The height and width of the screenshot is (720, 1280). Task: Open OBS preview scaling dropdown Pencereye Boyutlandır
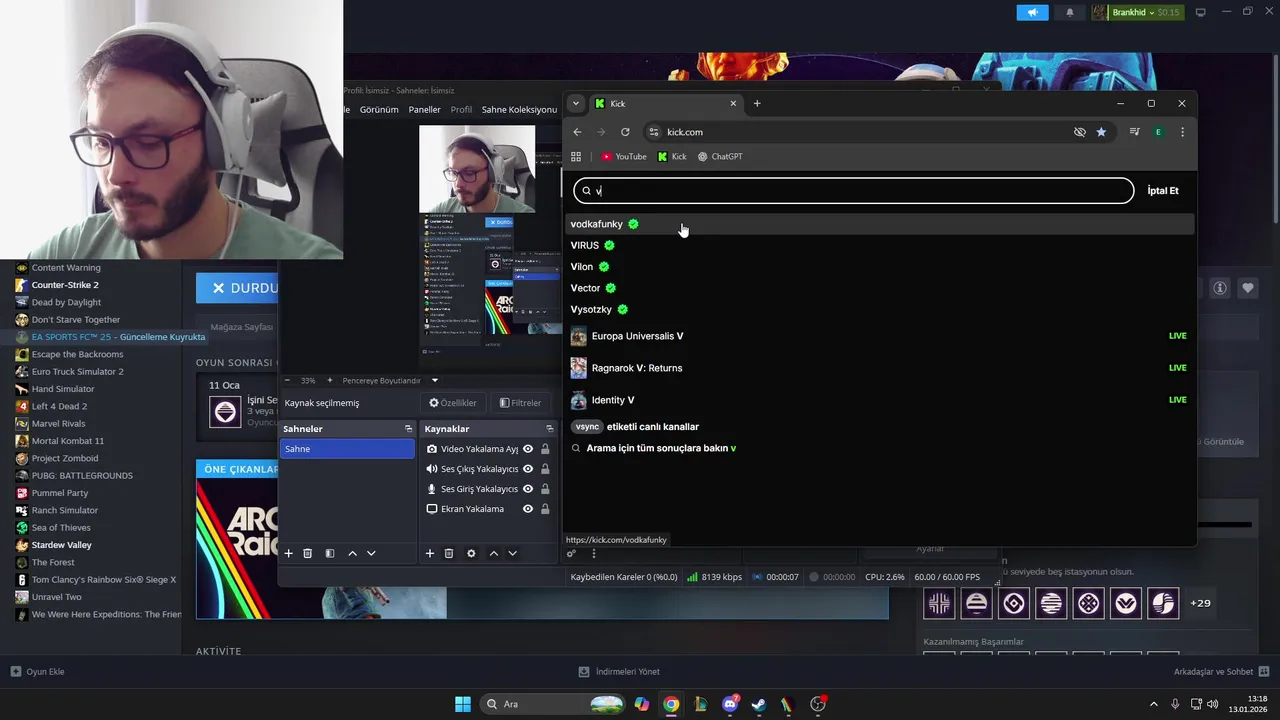tap(390, 380)
